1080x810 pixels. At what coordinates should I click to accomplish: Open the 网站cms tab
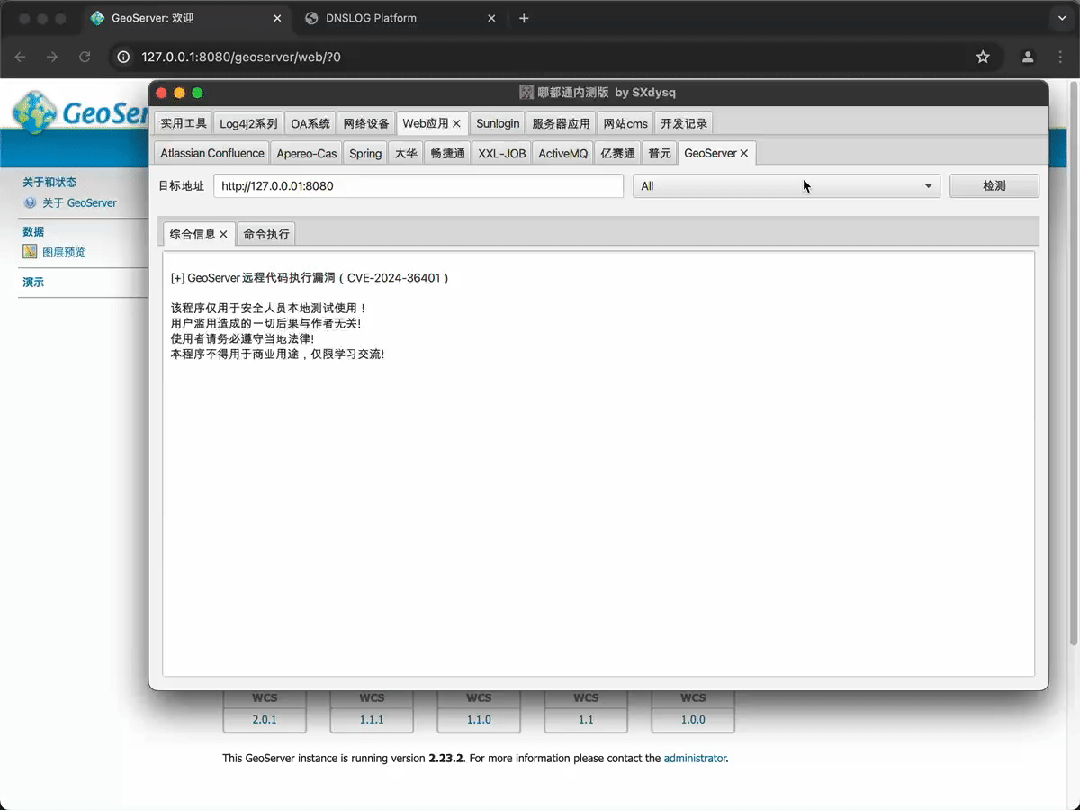click(x=625, y=124)
